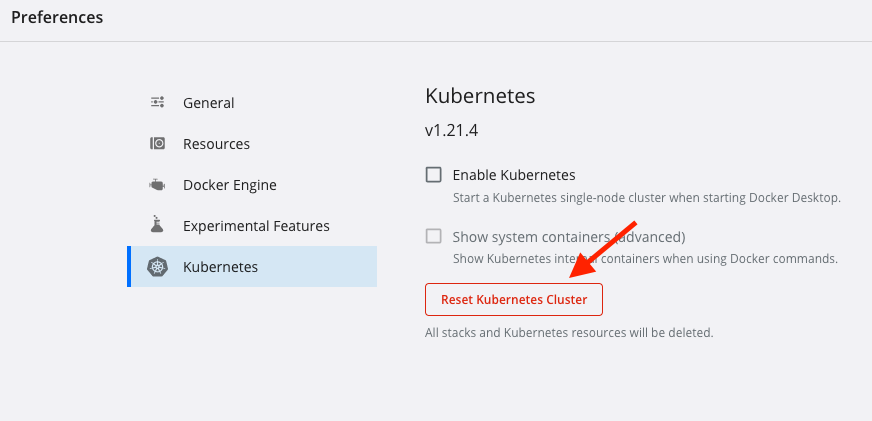
Task: Click the "All stacks and Kubernetes resources" warning
Action: point(569,332)
